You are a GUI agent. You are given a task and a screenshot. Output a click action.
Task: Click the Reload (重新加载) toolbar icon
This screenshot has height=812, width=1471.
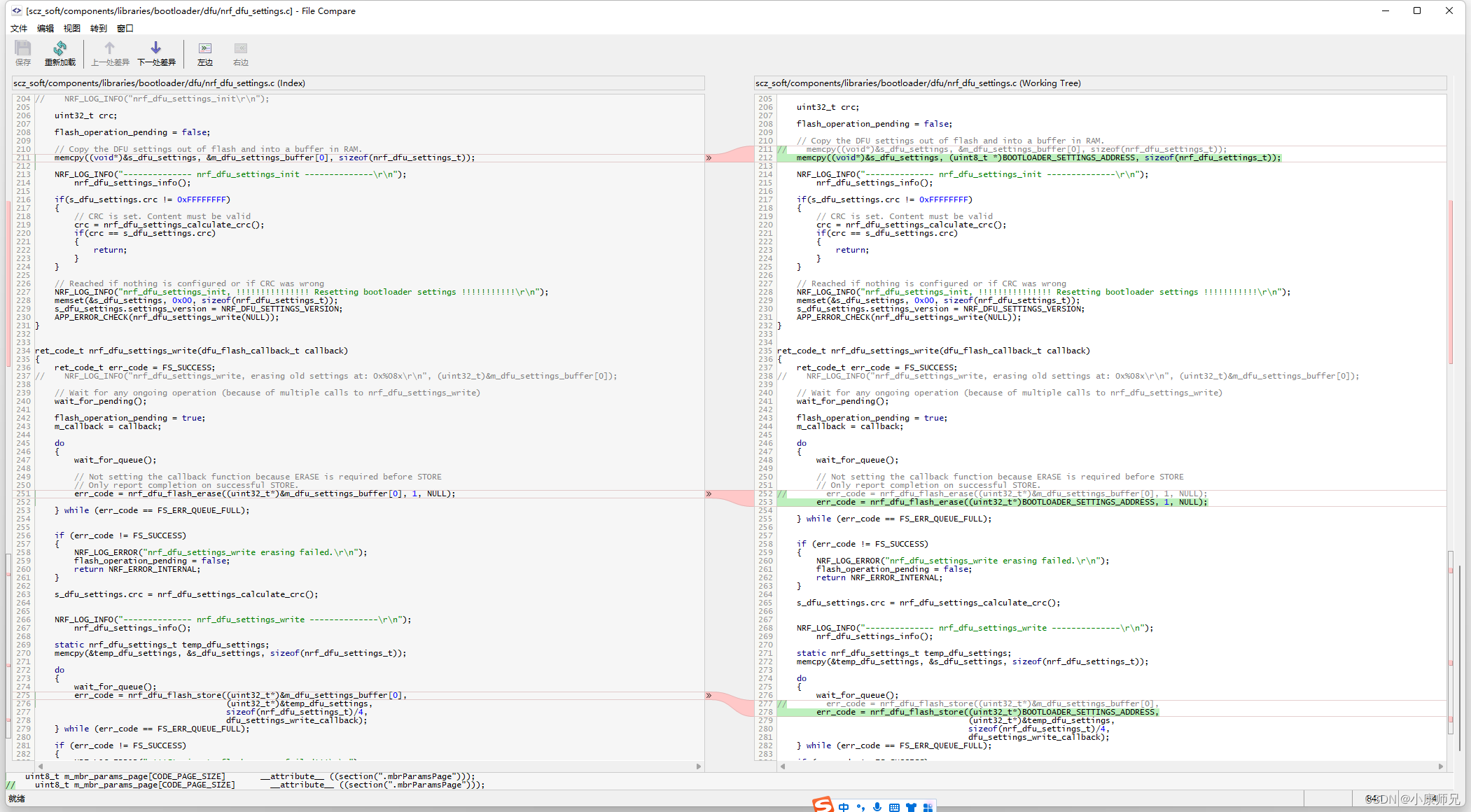(60, 52)
